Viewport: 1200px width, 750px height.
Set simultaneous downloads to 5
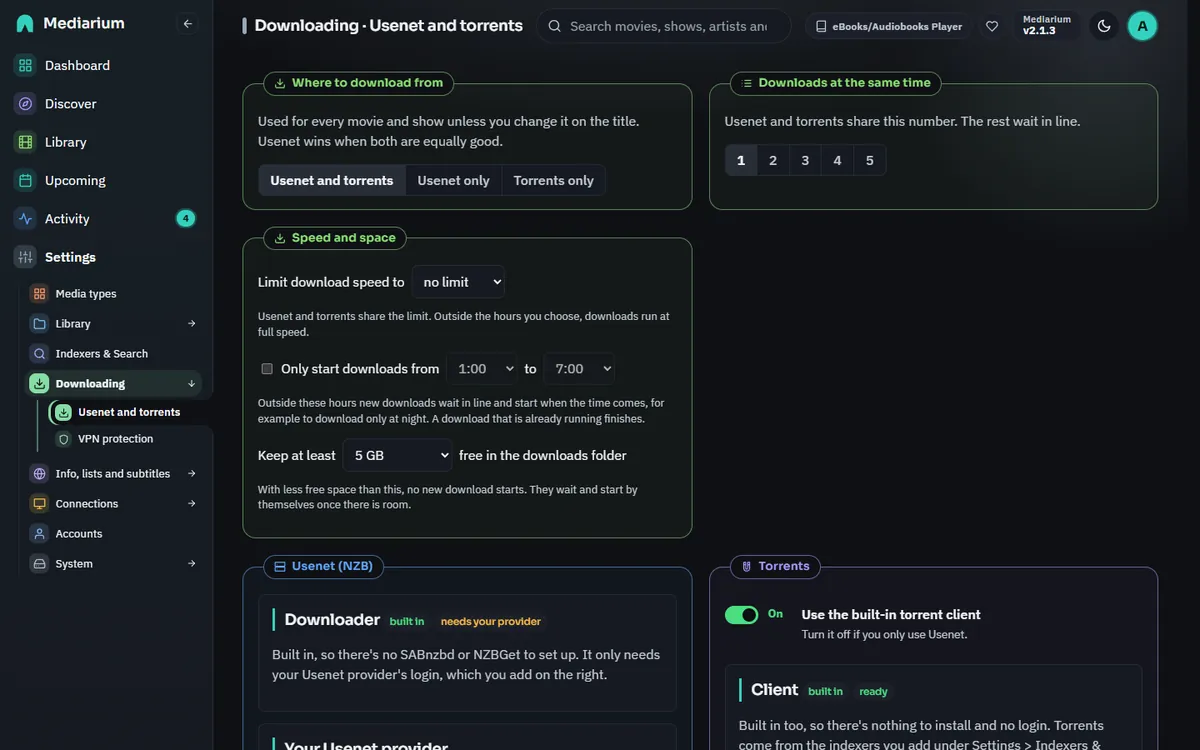coord(869,160)
